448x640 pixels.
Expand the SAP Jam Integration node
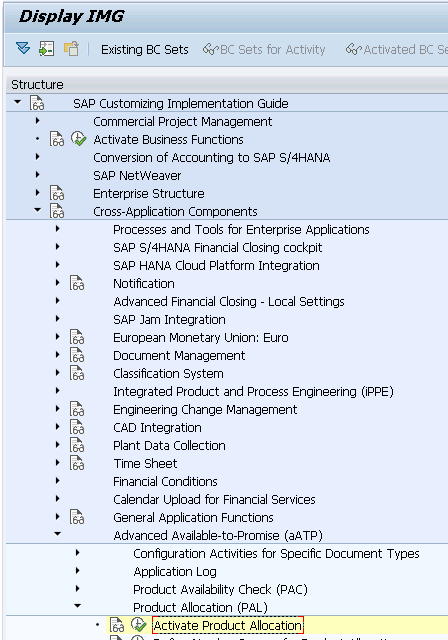click(x=58, y=319)
